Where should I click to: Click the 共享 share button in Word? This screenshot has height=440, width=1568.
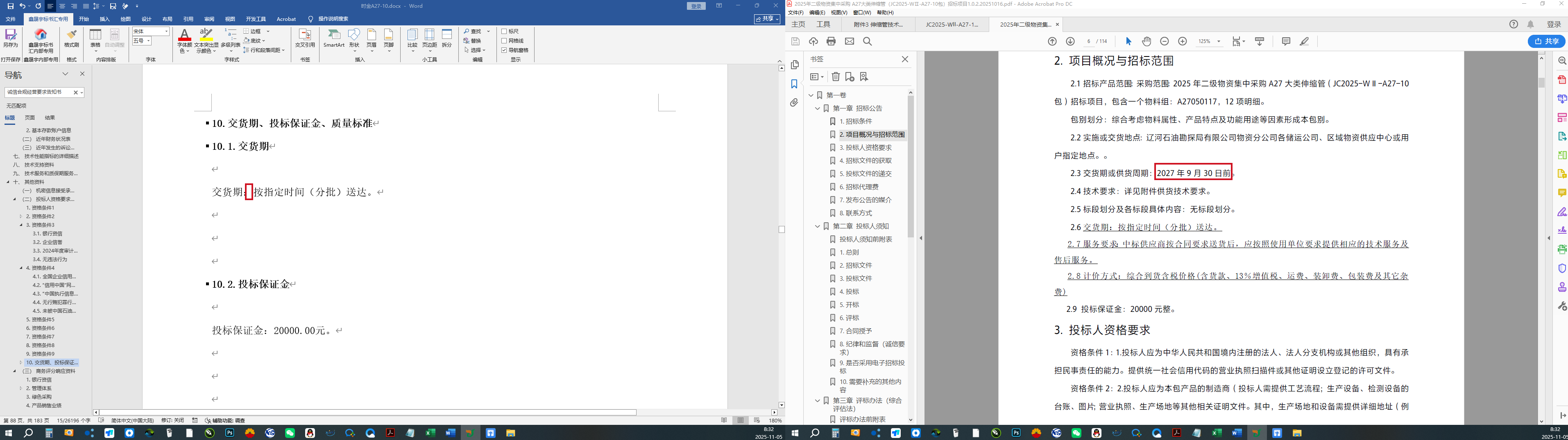[x=767, y=19]
